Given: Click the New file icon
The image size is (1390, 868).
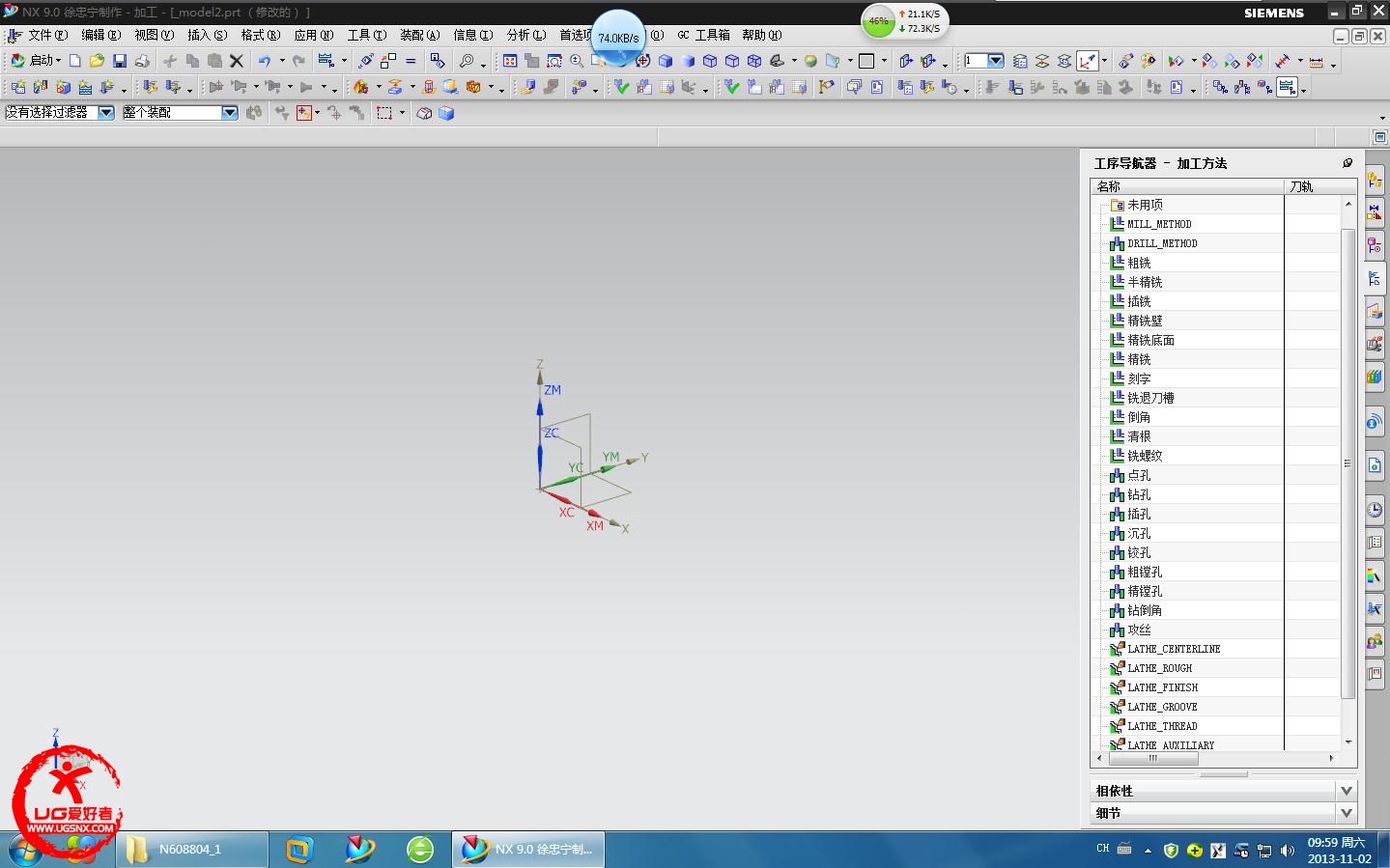Looking at the screenshot, I should 74,60.
